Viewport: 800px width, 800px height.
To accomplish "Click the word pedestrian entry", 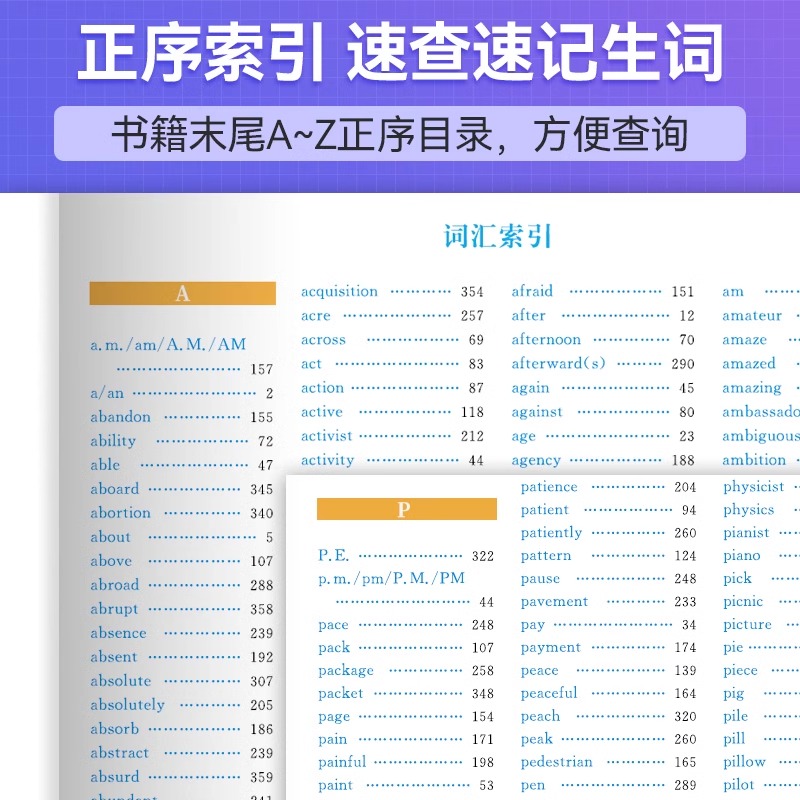I will [557, 762].
